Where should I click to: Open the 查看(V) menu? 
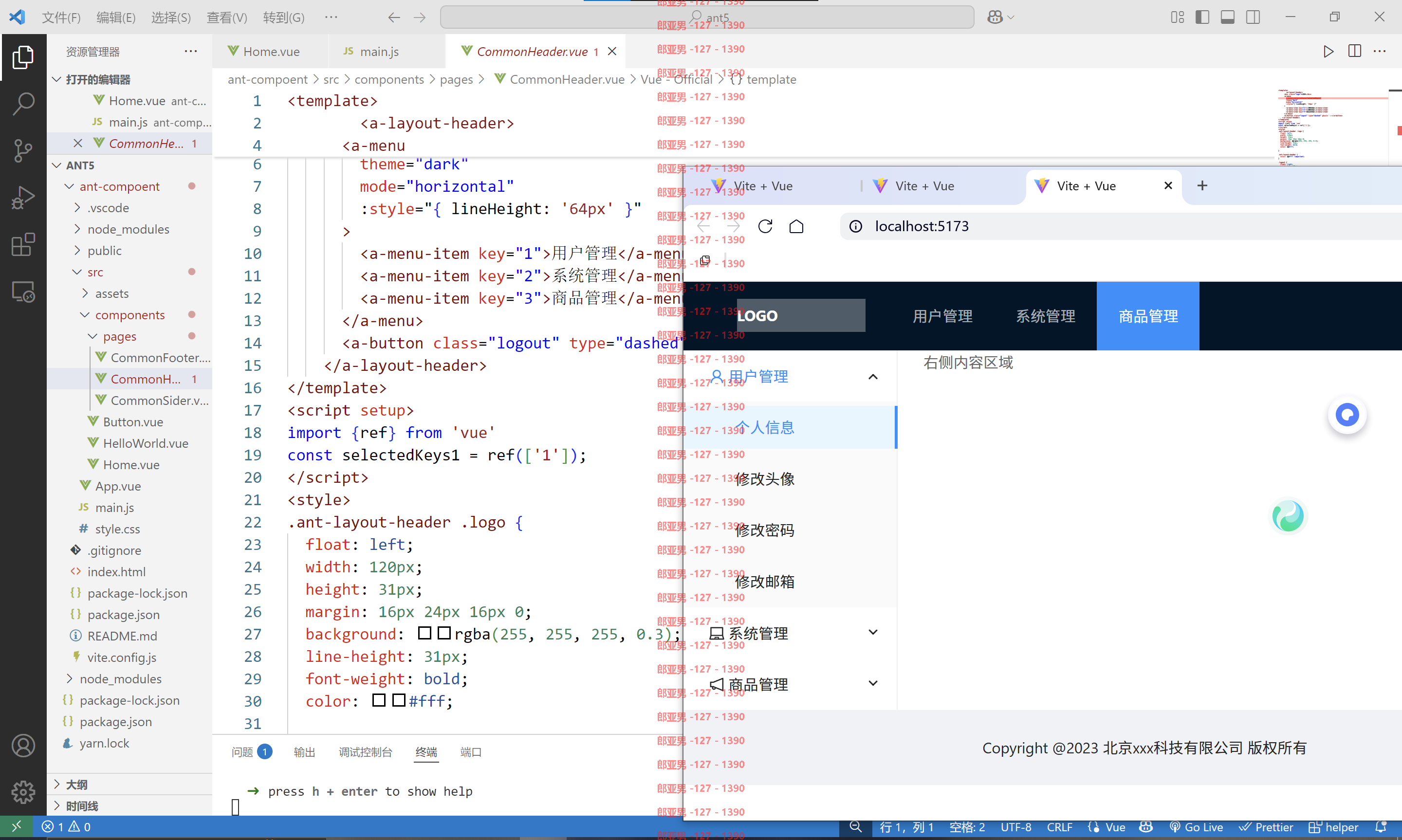click(226, 18)
